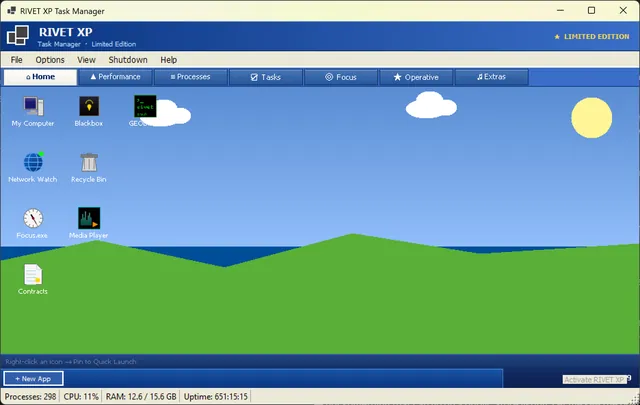This screenshot has height=405, width=640.
Task: Click "RAM: 12.6 / 15.6 GB" status entry
Action: tap(141, 396)
